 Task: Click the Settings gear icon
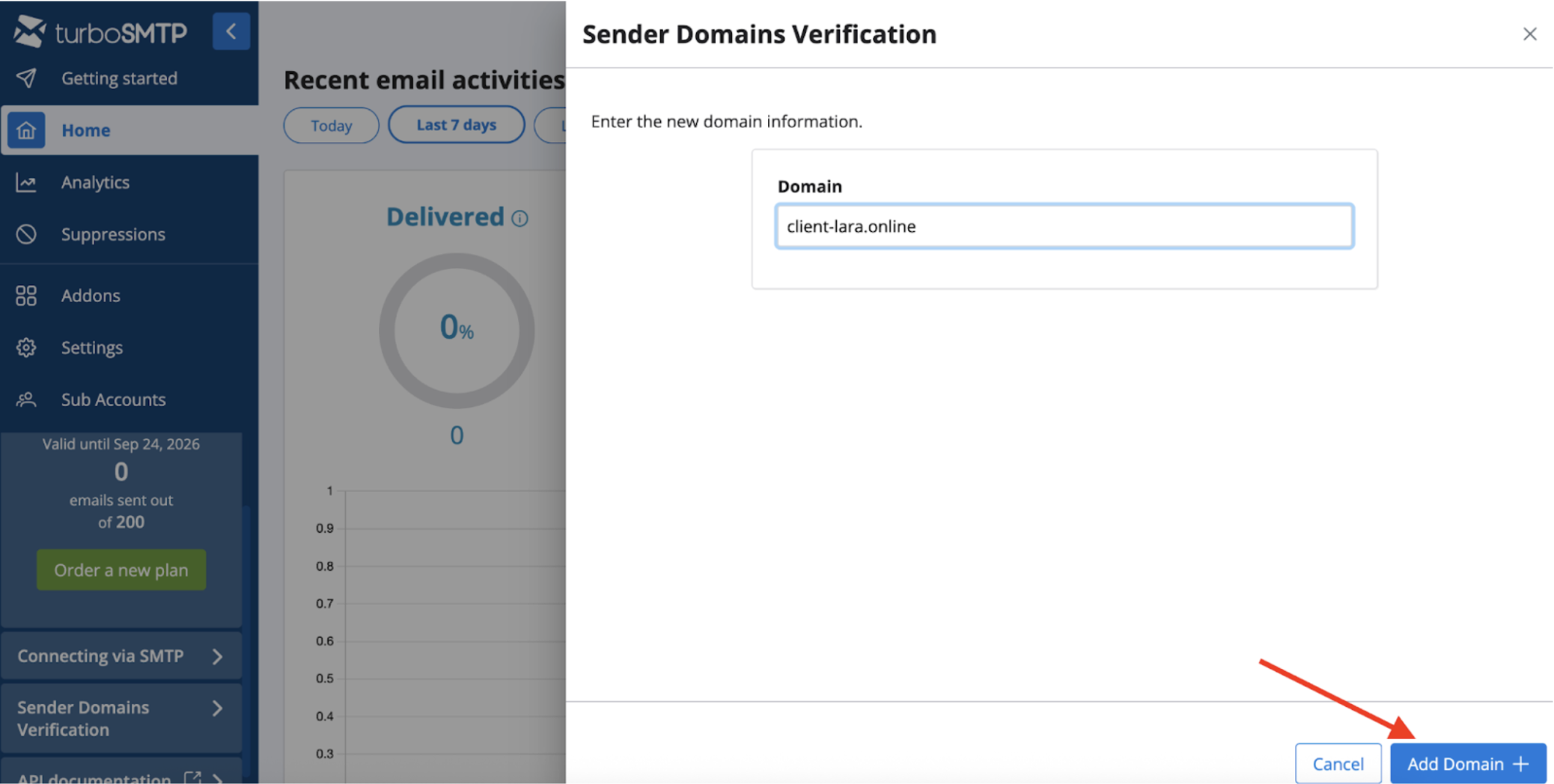(26, 348)
